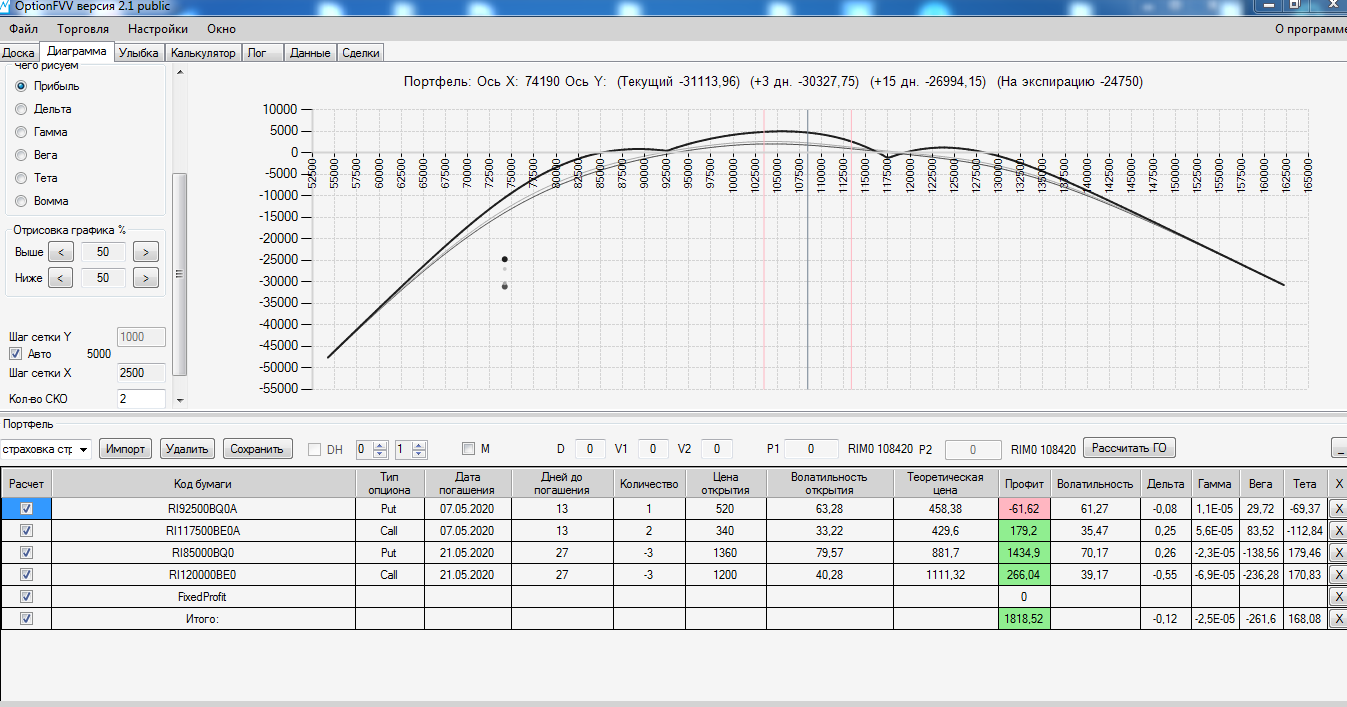The image size is (1347, 707).
Task: Select the Тета radio button
Action: click(21, 178)
